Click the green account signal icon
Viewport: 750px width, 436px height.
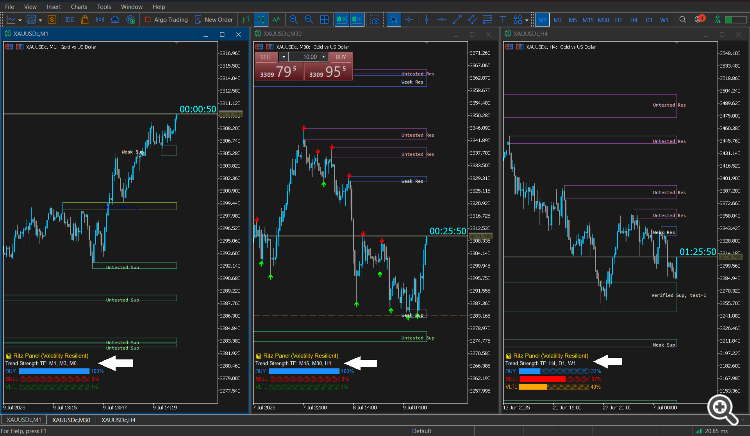click(x=717, y=20)
